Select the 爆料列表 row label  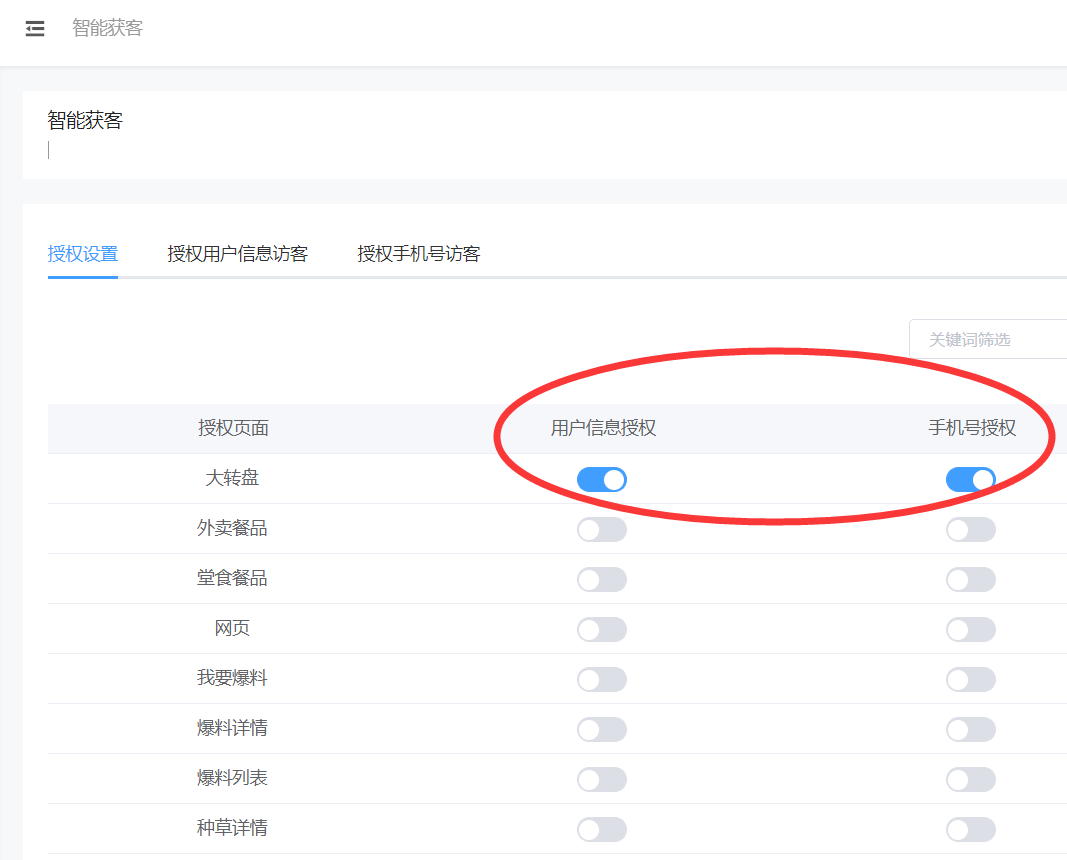tap(232, 778)
